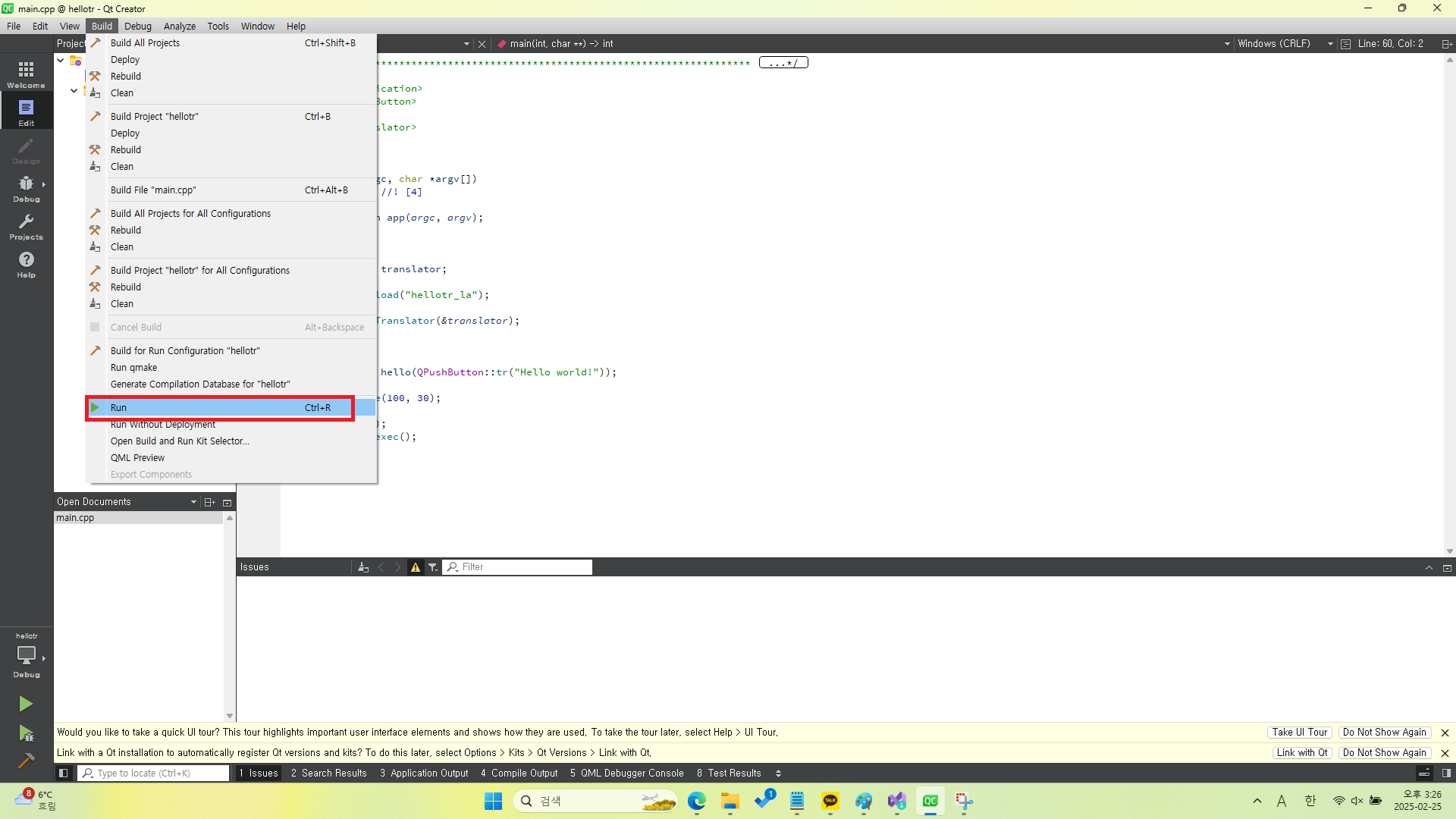
Task: Expand the collapsed comment block marker
Action: point(783,63)
